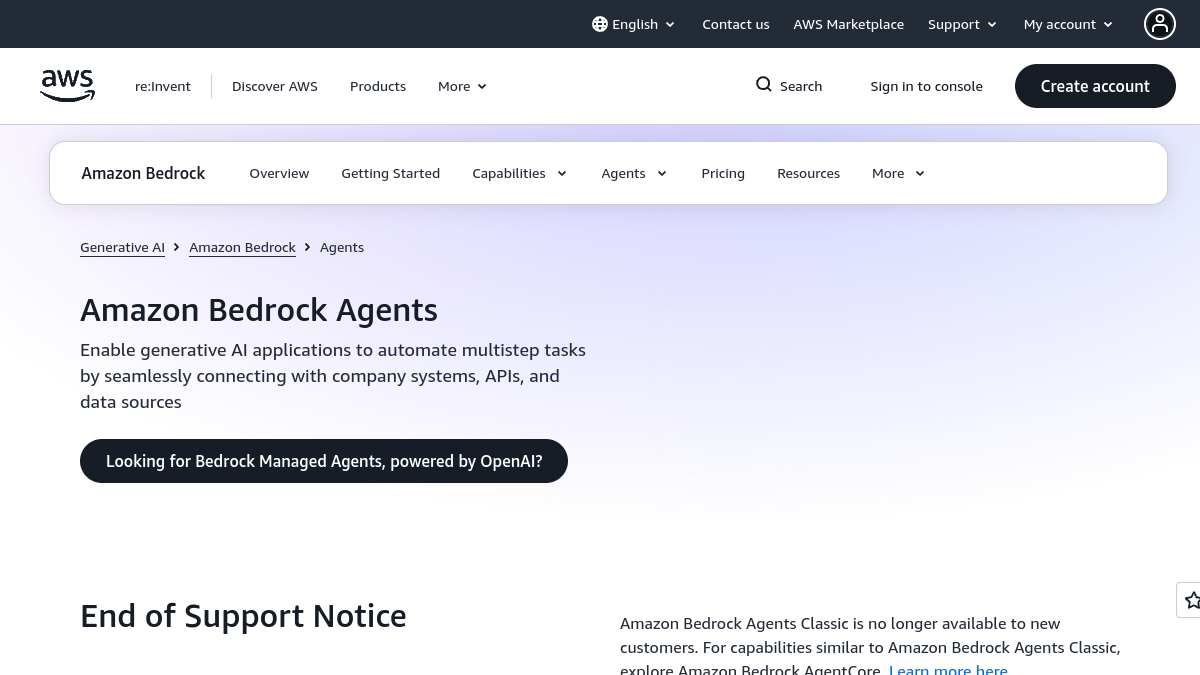Click the Agents breadcrumb text

[x=342, y=247]
